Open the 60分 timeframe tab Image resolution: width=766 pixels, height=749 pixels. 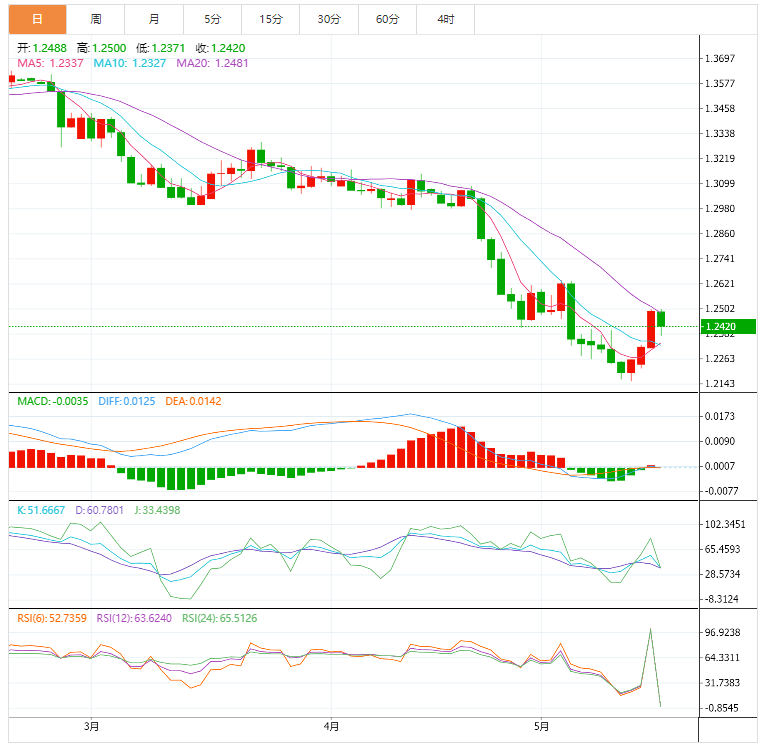pos(387,19)
